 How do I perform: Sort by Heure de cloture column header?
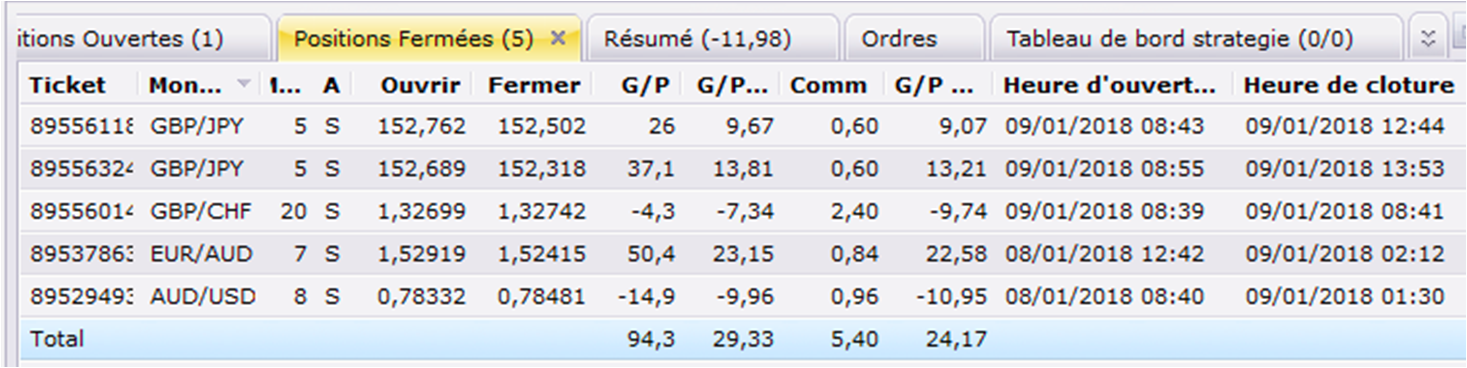[x=1349, y=85]
